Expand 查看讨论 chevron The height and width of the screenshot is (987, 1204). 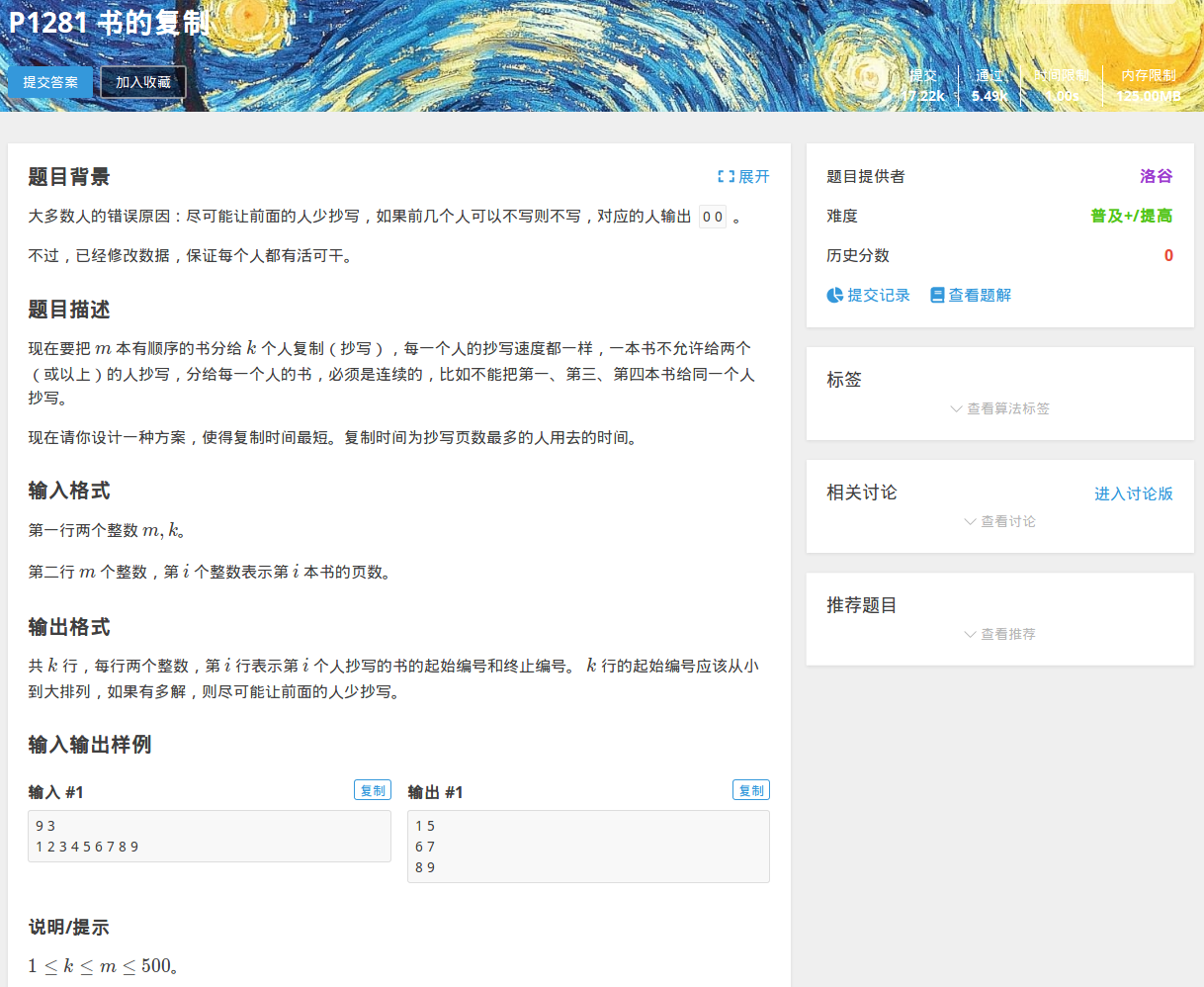[x=970, y=521]
